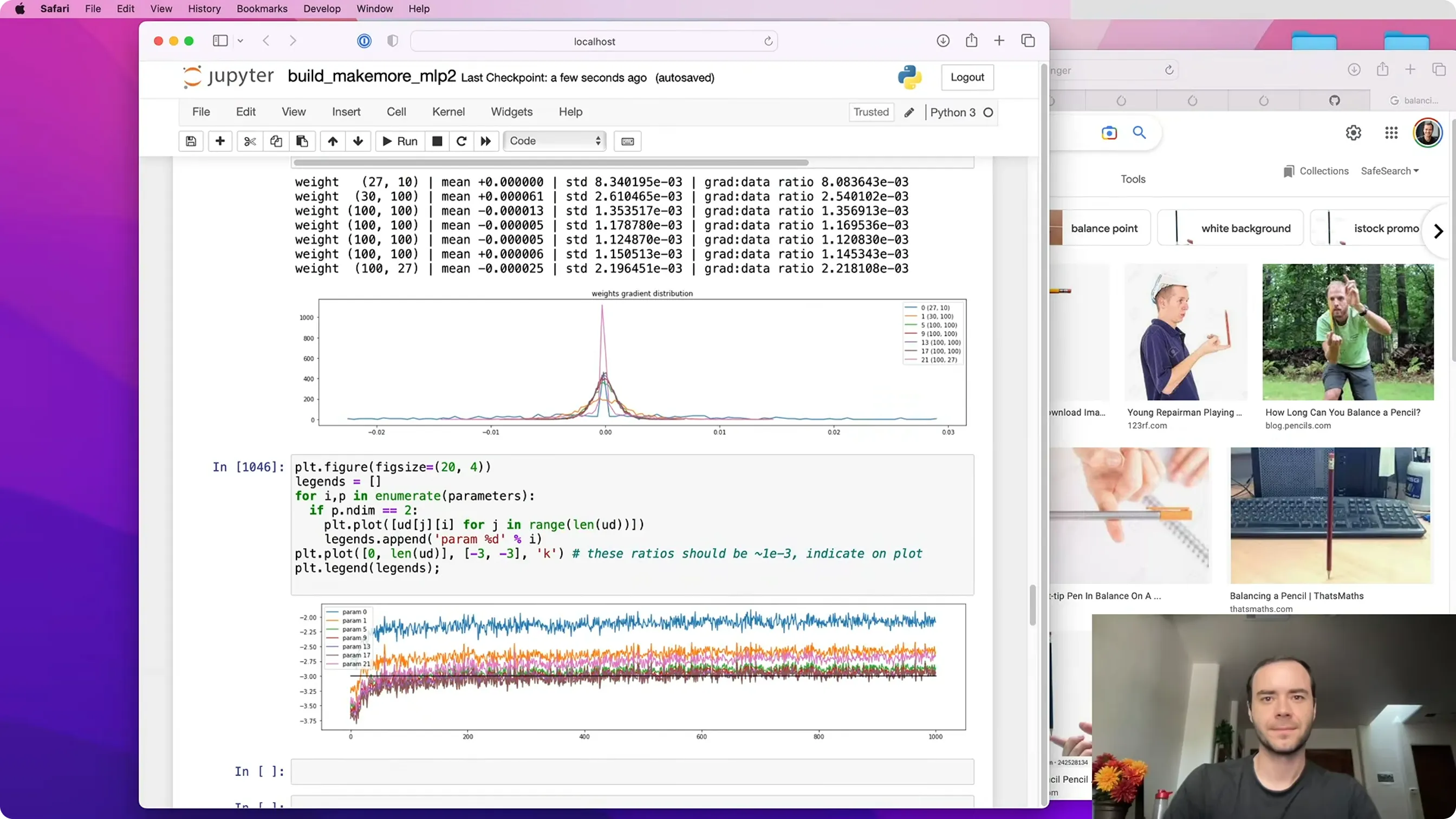Open the cell type Code dropdown
Screen dimensions: 1456x819
click(555, 141)
